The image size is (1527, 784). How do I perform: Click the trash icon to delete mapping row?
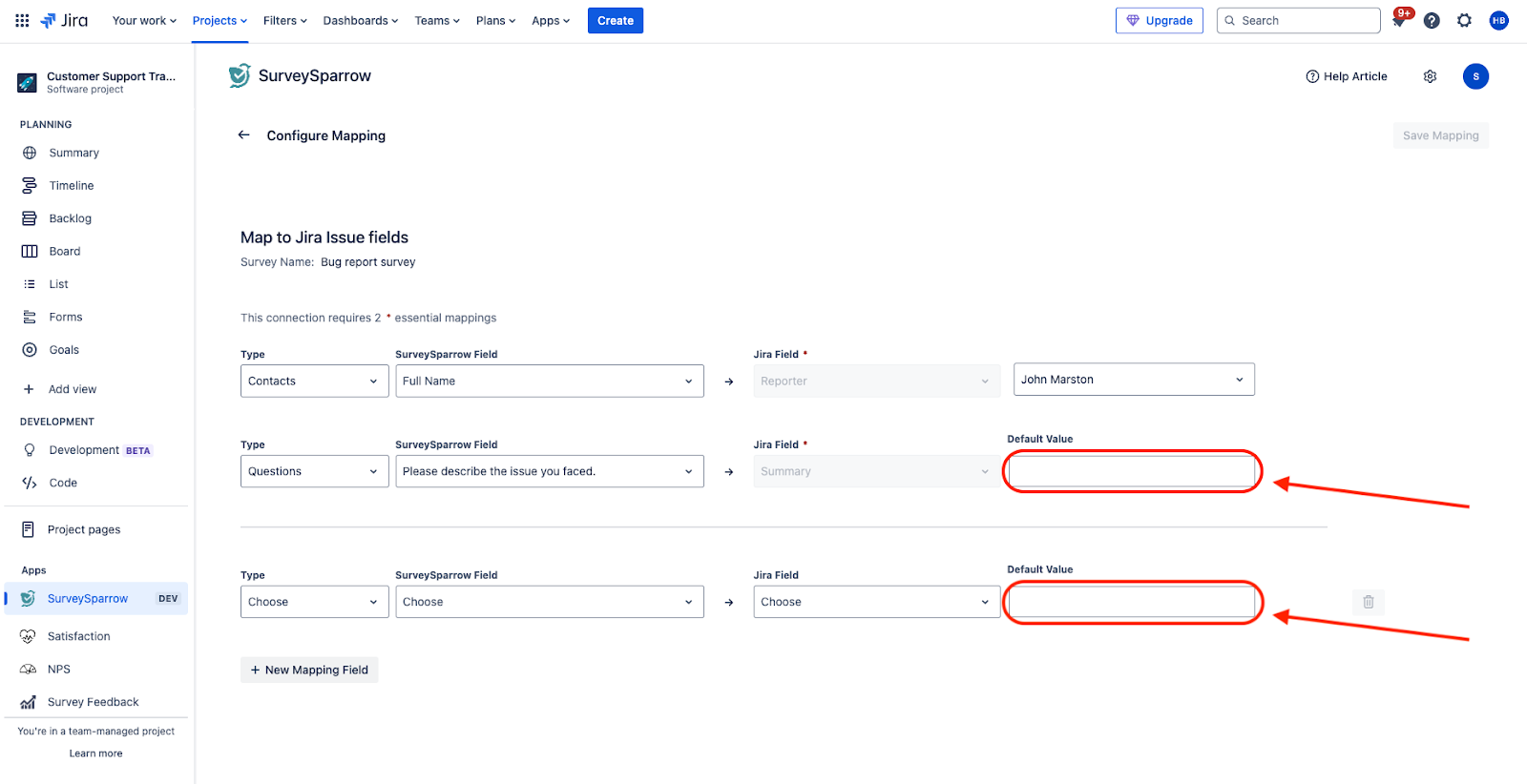(1368, 602)
